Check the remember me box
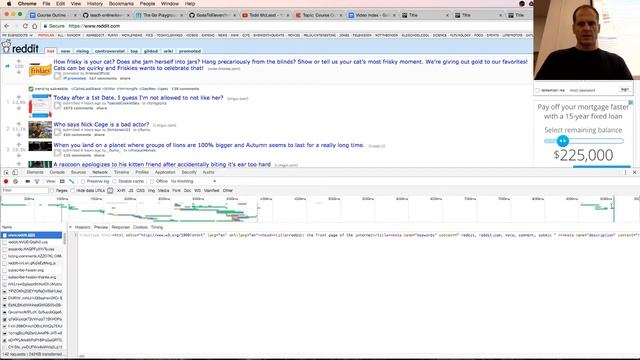 [x=538, y=90]
